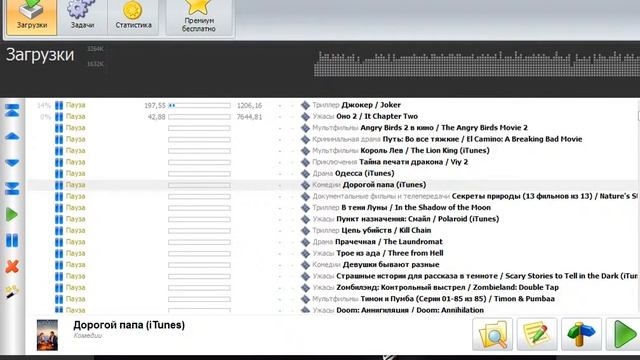Click pause icon in El Camino row
Viewport: 640px width, 360px height.
[x=59, y=140]
